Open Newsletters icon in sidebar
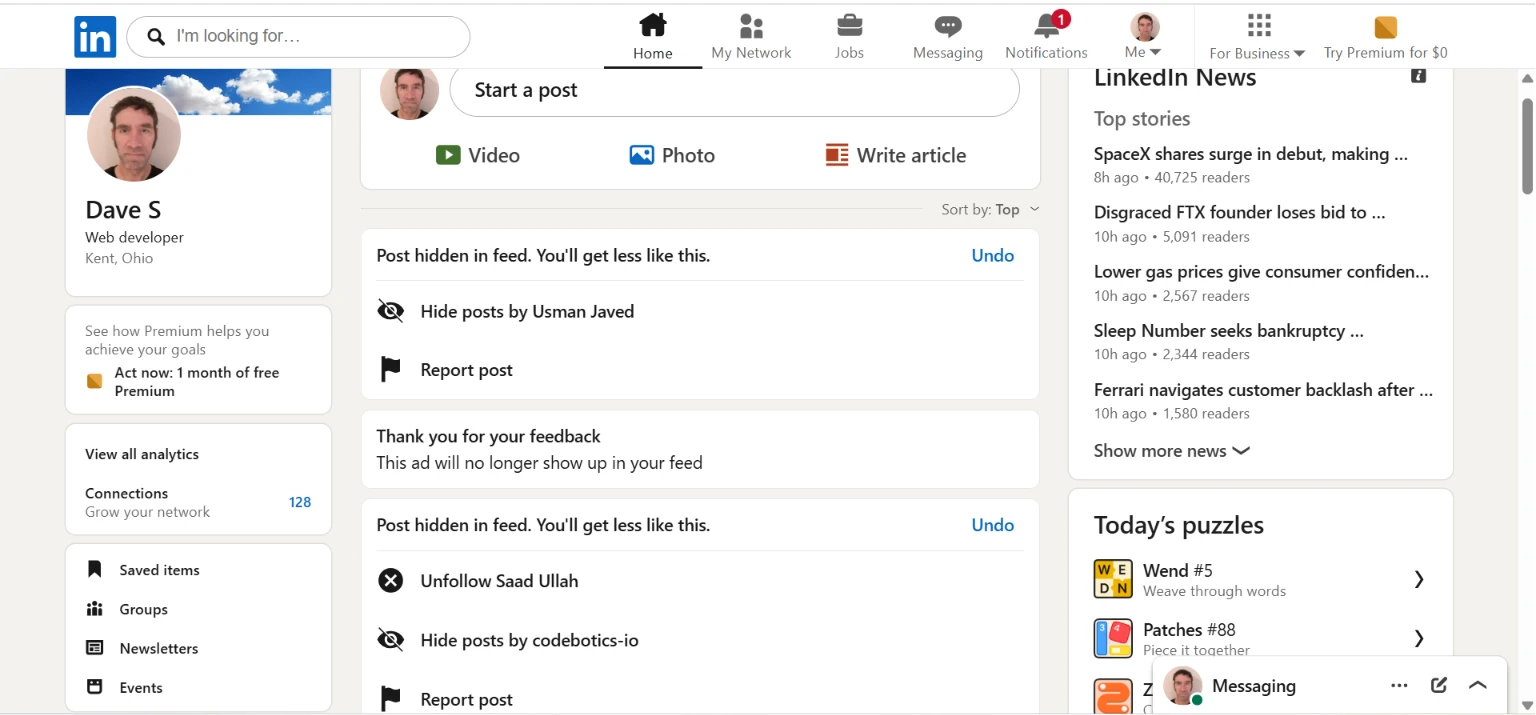The height and width of the screenshot is (715, 1536). pos(95,648)
